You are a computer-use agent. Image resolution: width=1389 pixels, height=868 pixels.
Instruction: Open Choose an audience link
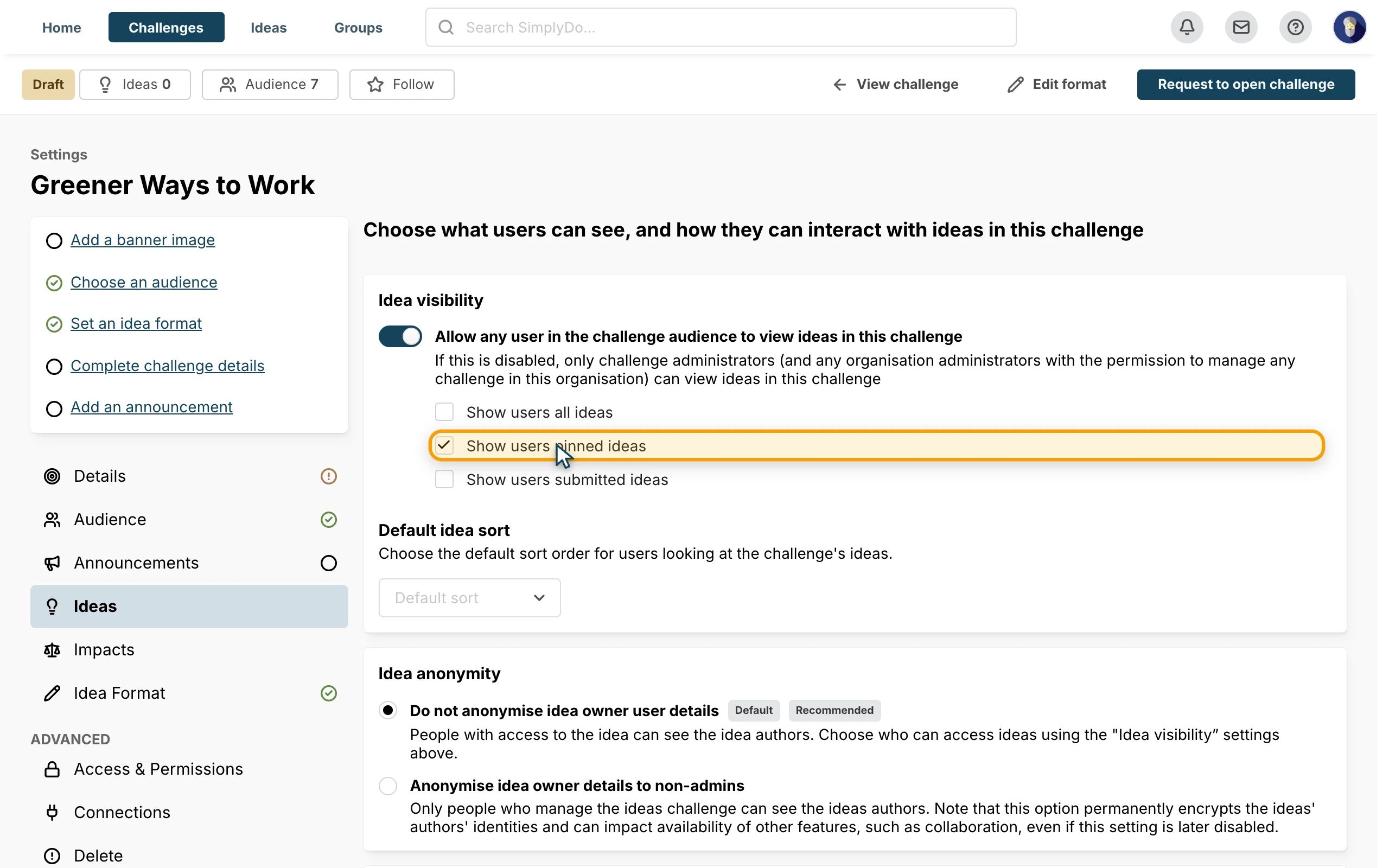click(144, 283)
